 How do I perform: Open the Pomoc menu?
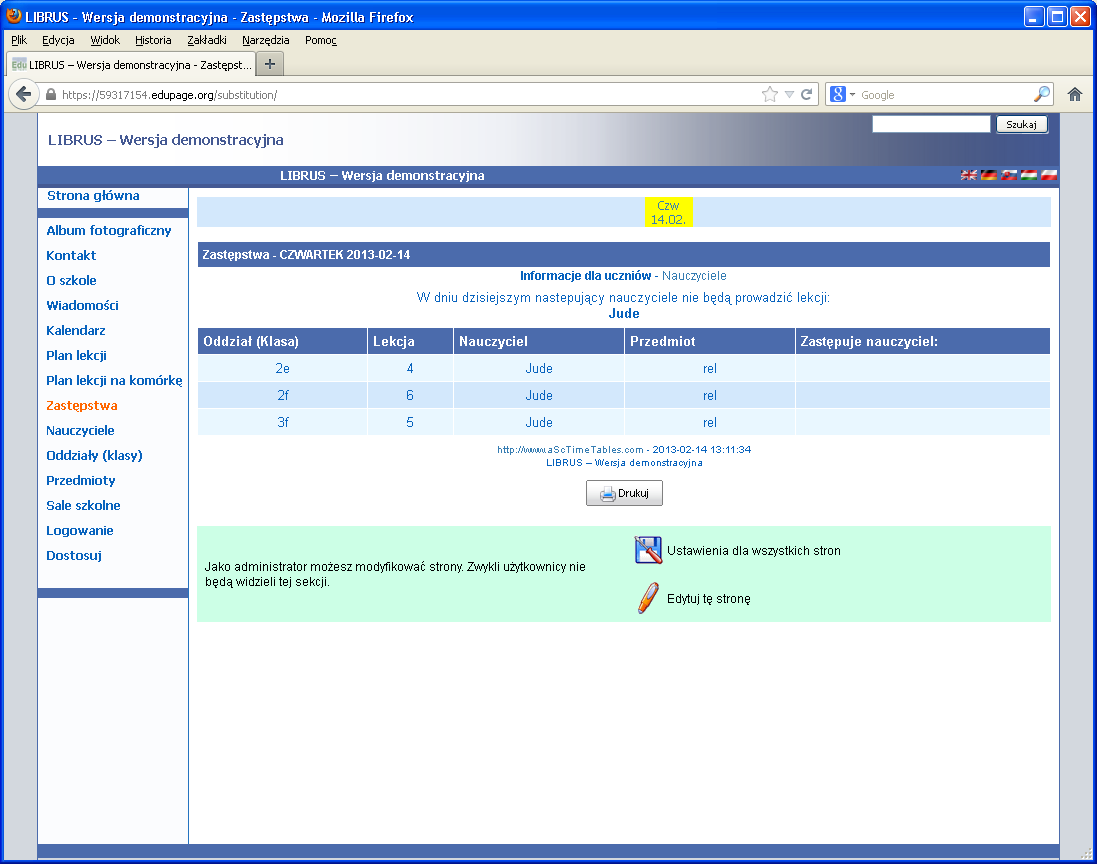tap(320, 40)
